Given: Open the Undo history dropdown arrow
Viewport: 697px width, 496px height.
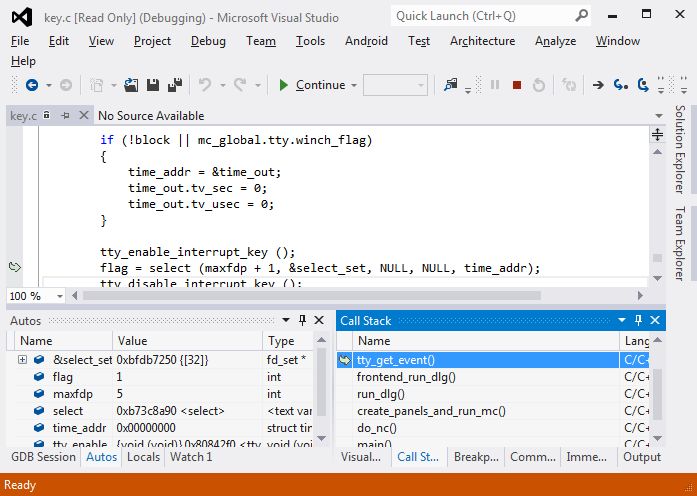Looking at the screenshot, I should tap(223, 85).
